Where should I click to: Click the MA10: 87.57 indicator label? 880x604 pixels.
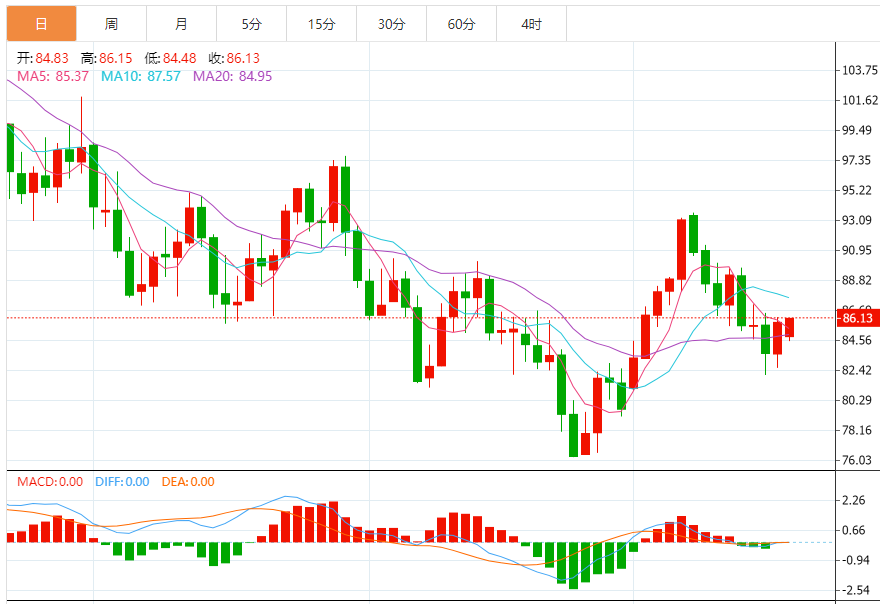[x=141, y=76]
